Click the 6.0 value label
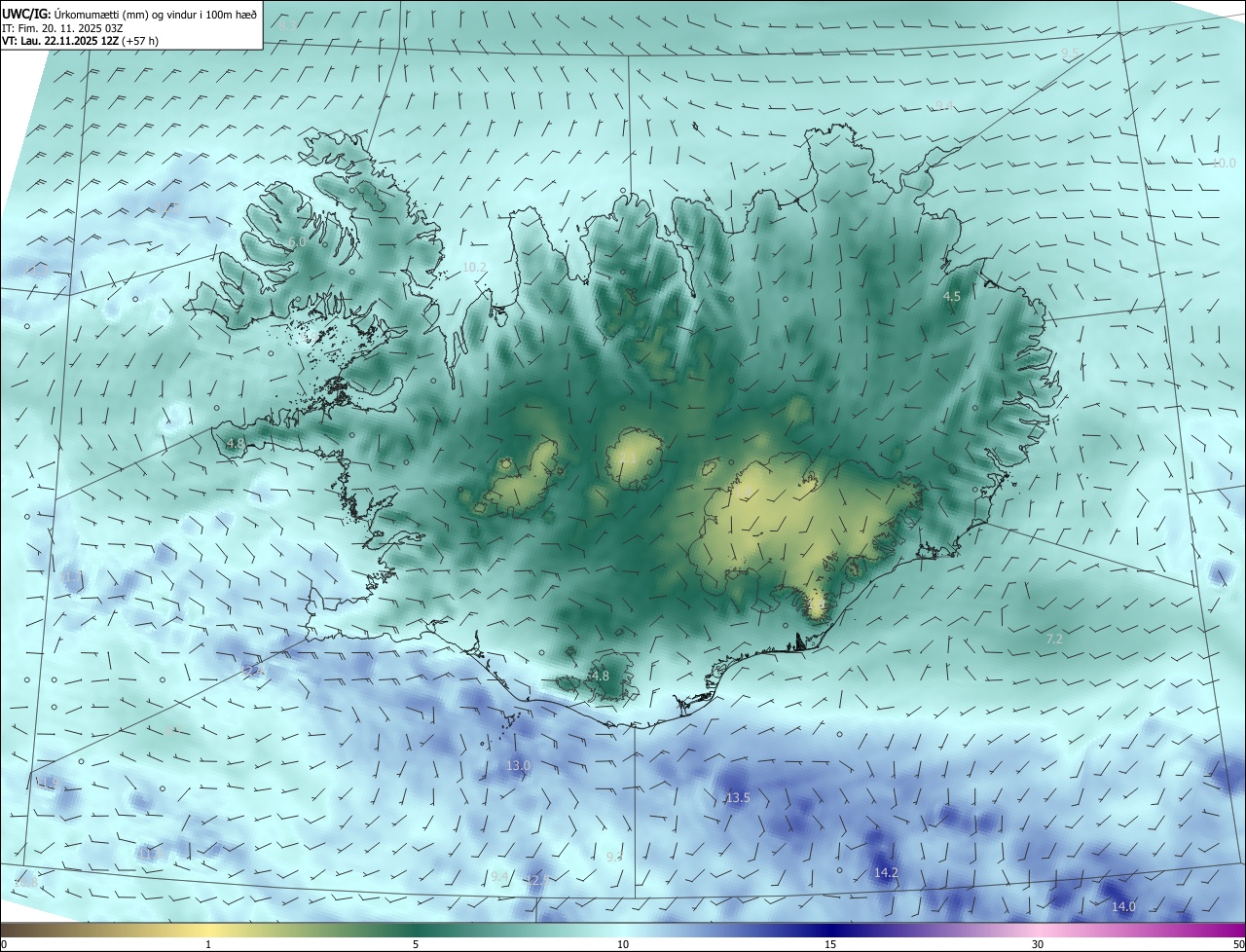The width and height of the screenshot is (1246, 952). click(298, 241)
